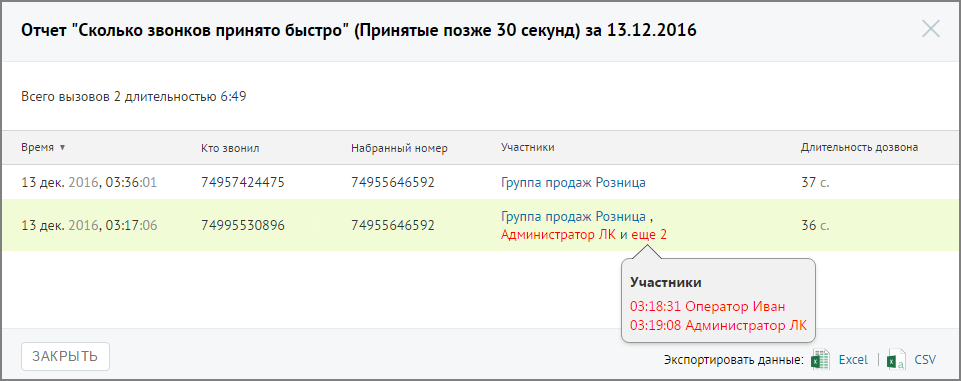The image size is (961, 381).
Task: Click the Экспортировать данные label
Action: click(734, 360)
